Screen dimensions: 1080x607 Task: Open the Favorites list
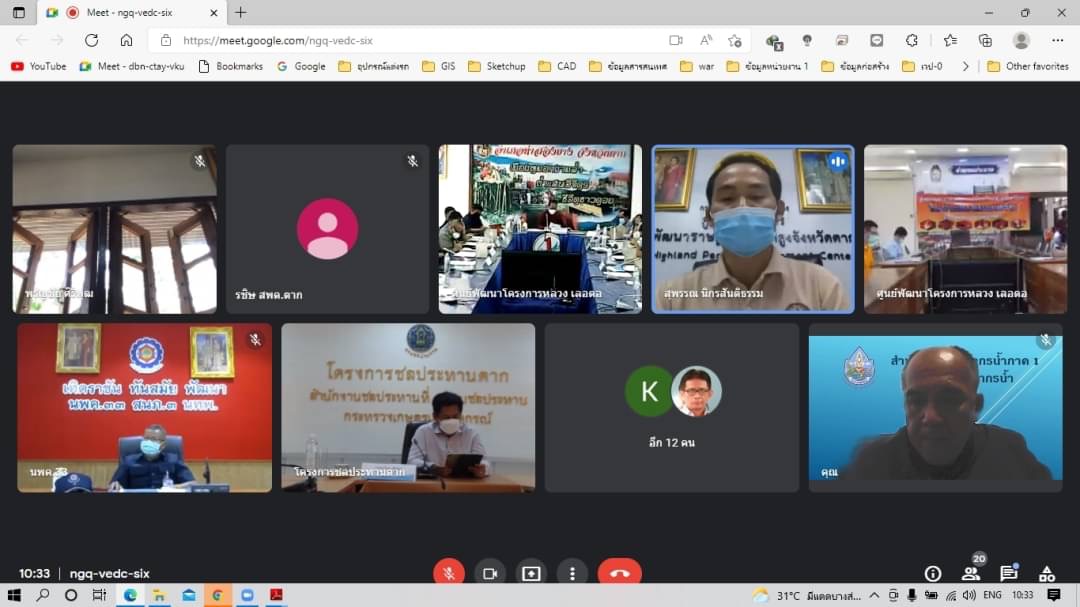(x=951, y=41)
